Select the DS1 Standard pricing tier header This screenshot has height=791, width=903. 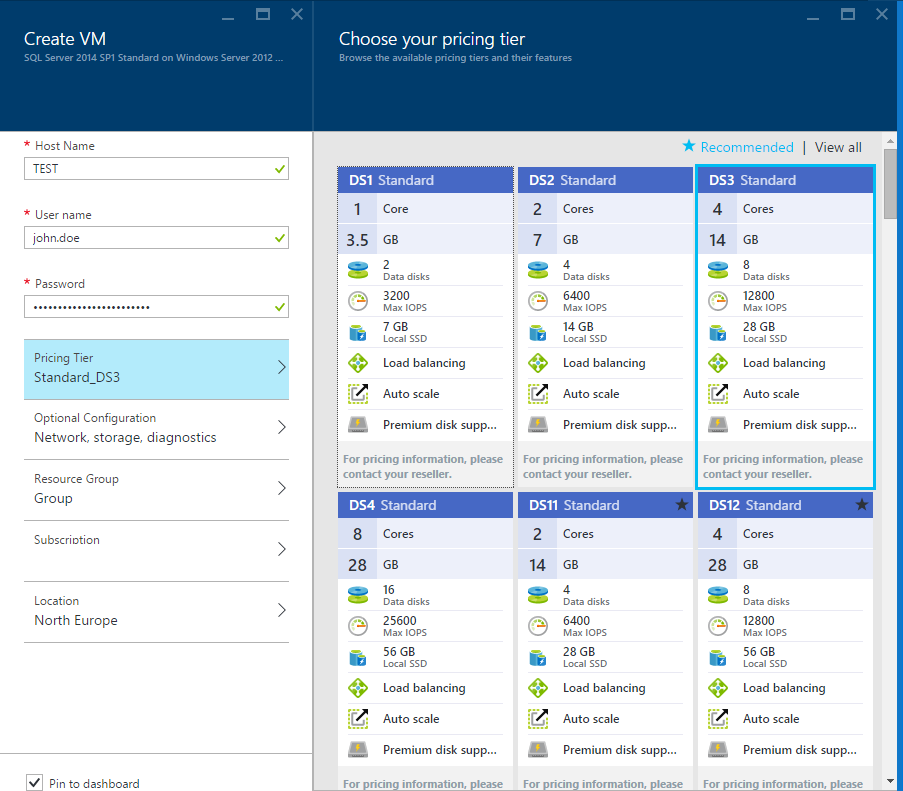point(425,180)
